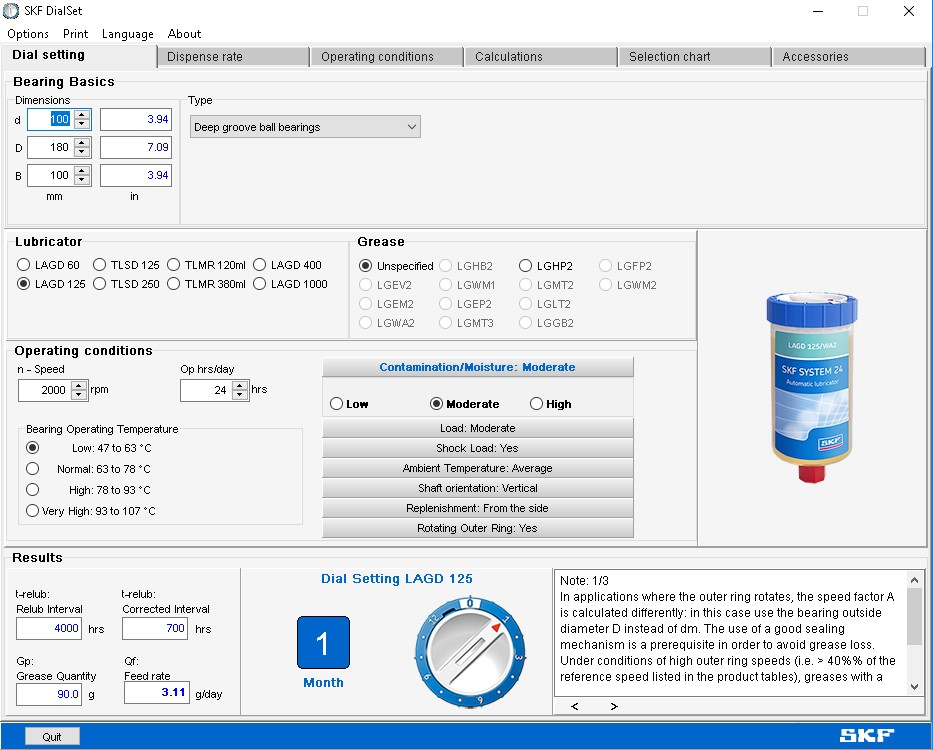Click the note panel vertical scrollbar thumb

[x=915, y=616]
